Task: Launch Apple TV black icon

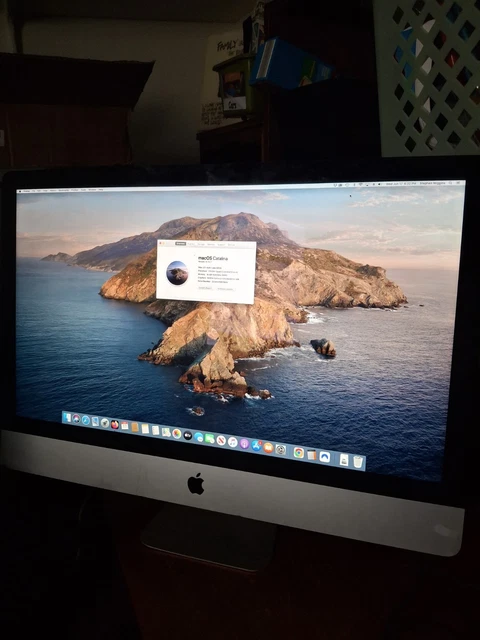Action: (188, 435)
